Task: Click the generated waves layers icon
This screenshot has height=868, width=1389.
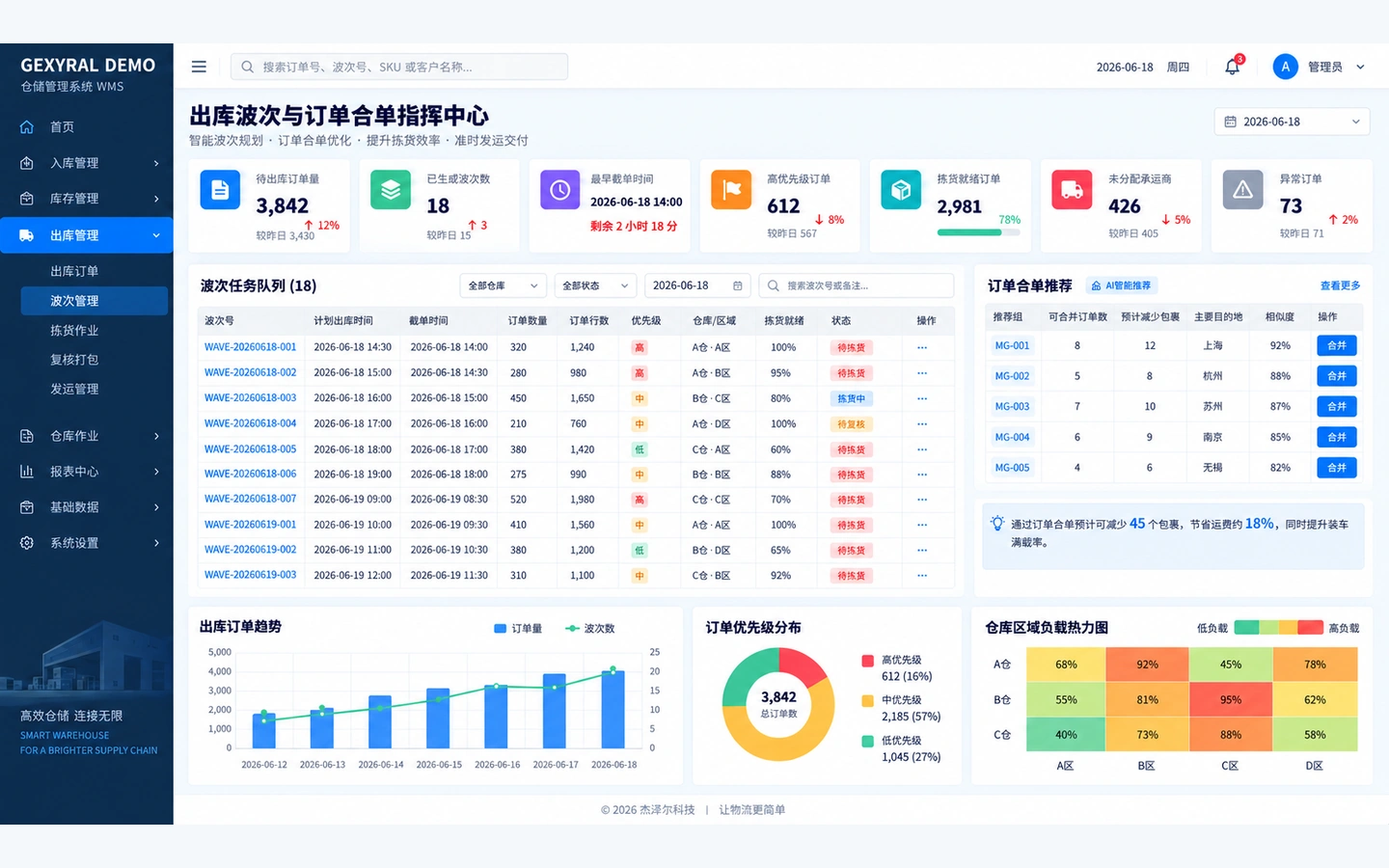Action: [391, 189]
